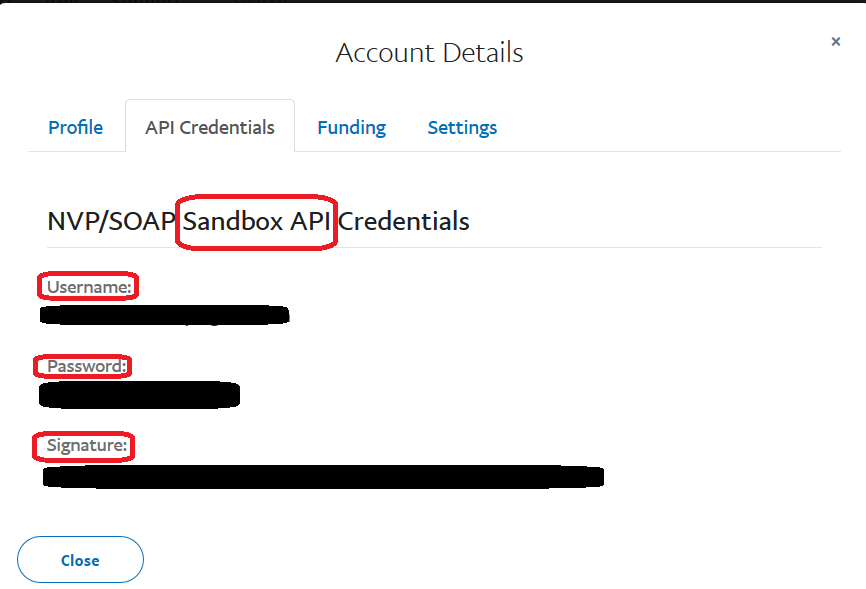The image size is (866, 589).
Task: Click the redacted signature string
Action: (x=323, y=475)
